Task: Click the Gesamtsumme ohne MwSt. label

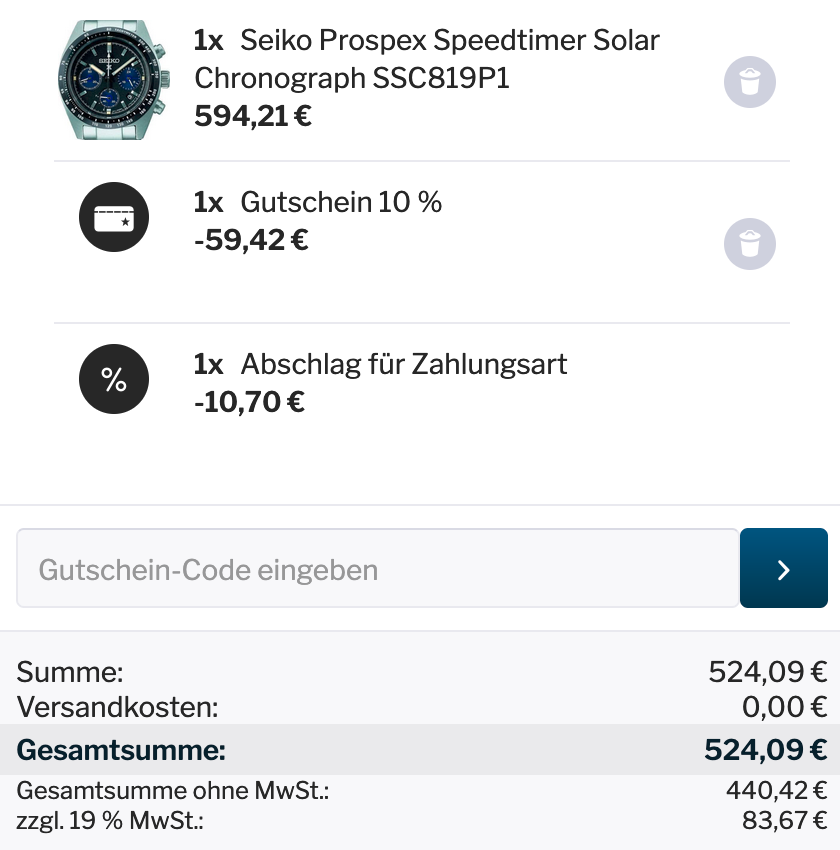Action: pos(173,790)
